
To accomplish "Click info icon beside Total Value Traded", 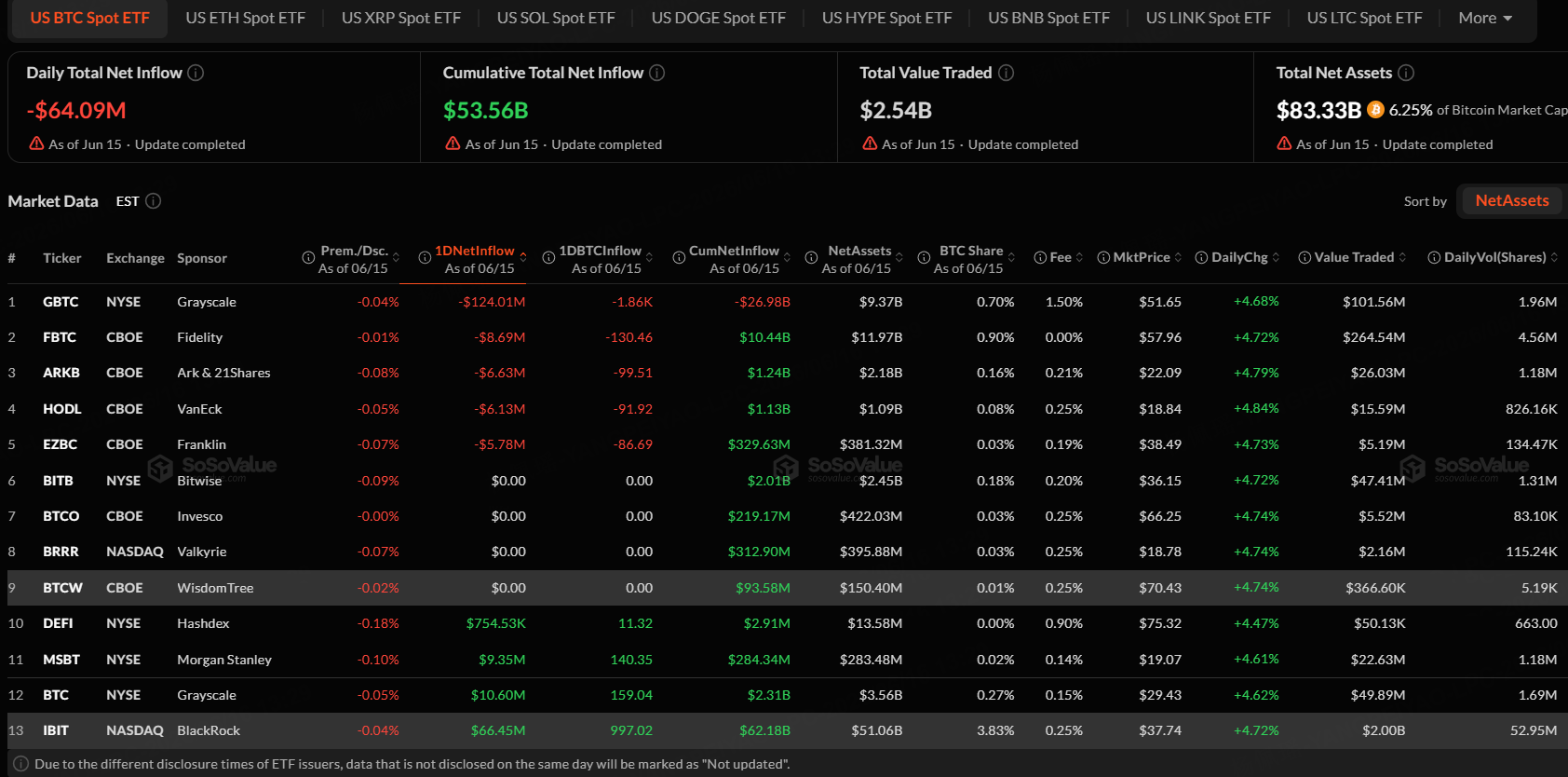I will tap(1007, 73).
